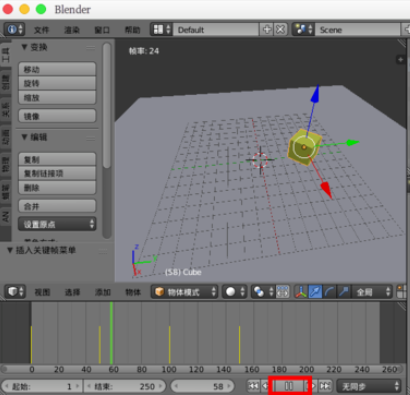The width and height of the screenshot is (410, 395).
Task: Jump to the first frame of timeline
Action: (x=253, y=386)
